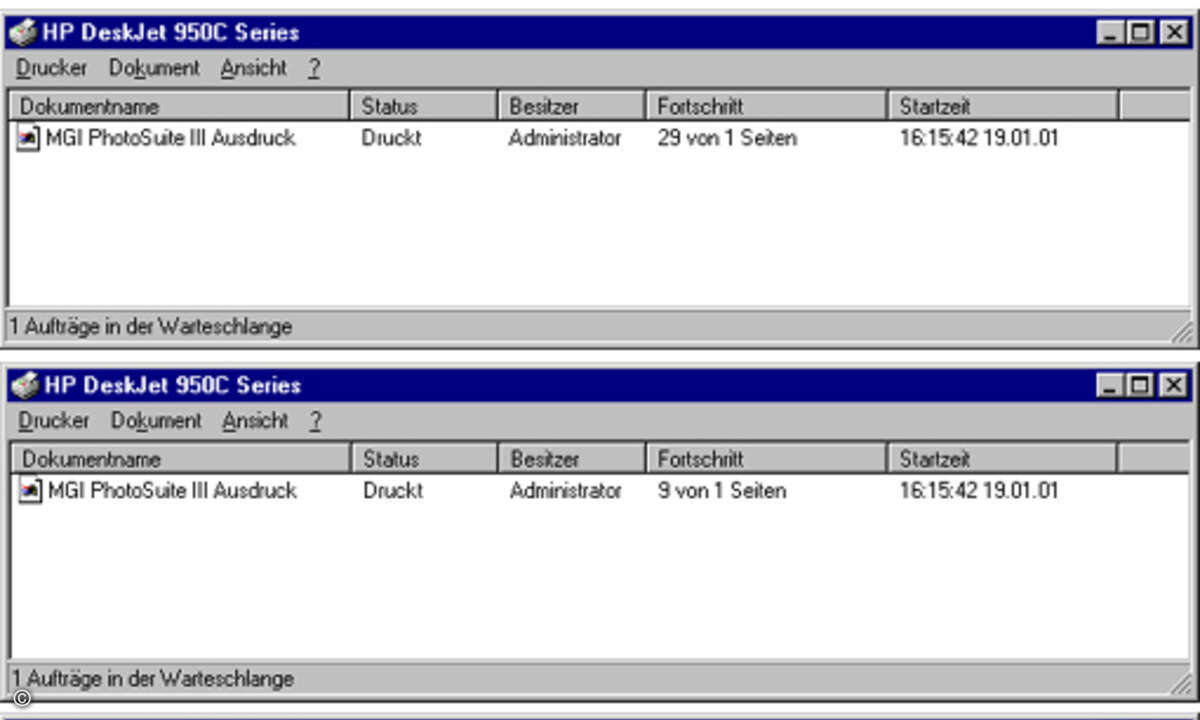This screenshot has height=720, width=1200.
Task: Open the Ansicht menu in the lower window
Action: click(256, 421)
